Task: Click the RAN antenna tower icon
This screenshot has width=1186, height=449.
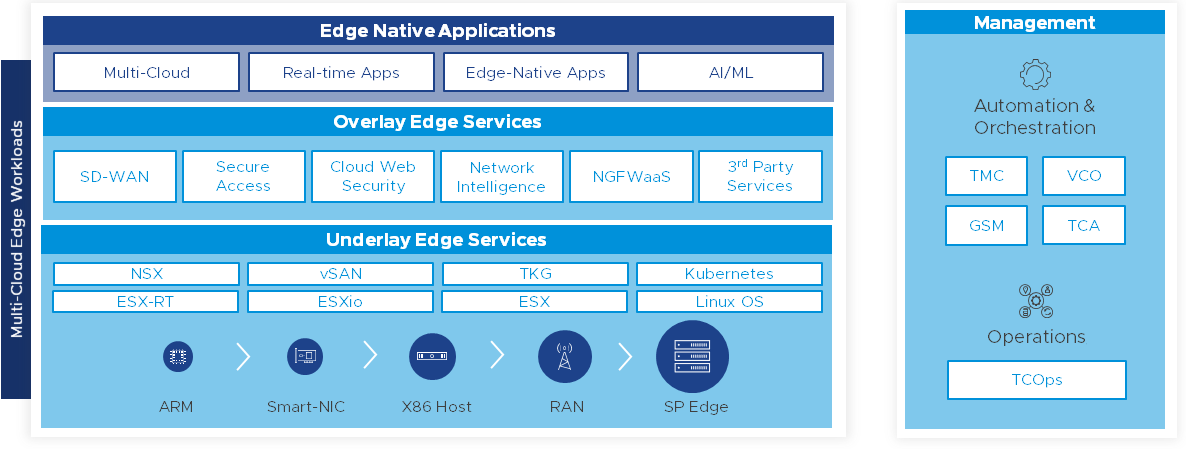Action: click(x=565, y=357)
